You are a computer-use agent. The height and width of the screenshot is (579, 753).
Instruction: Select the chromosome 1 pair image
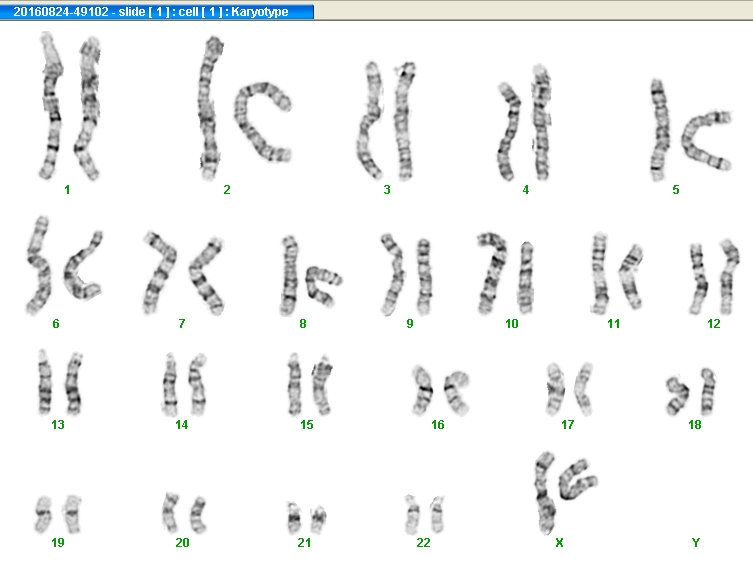tap(70, 106)
